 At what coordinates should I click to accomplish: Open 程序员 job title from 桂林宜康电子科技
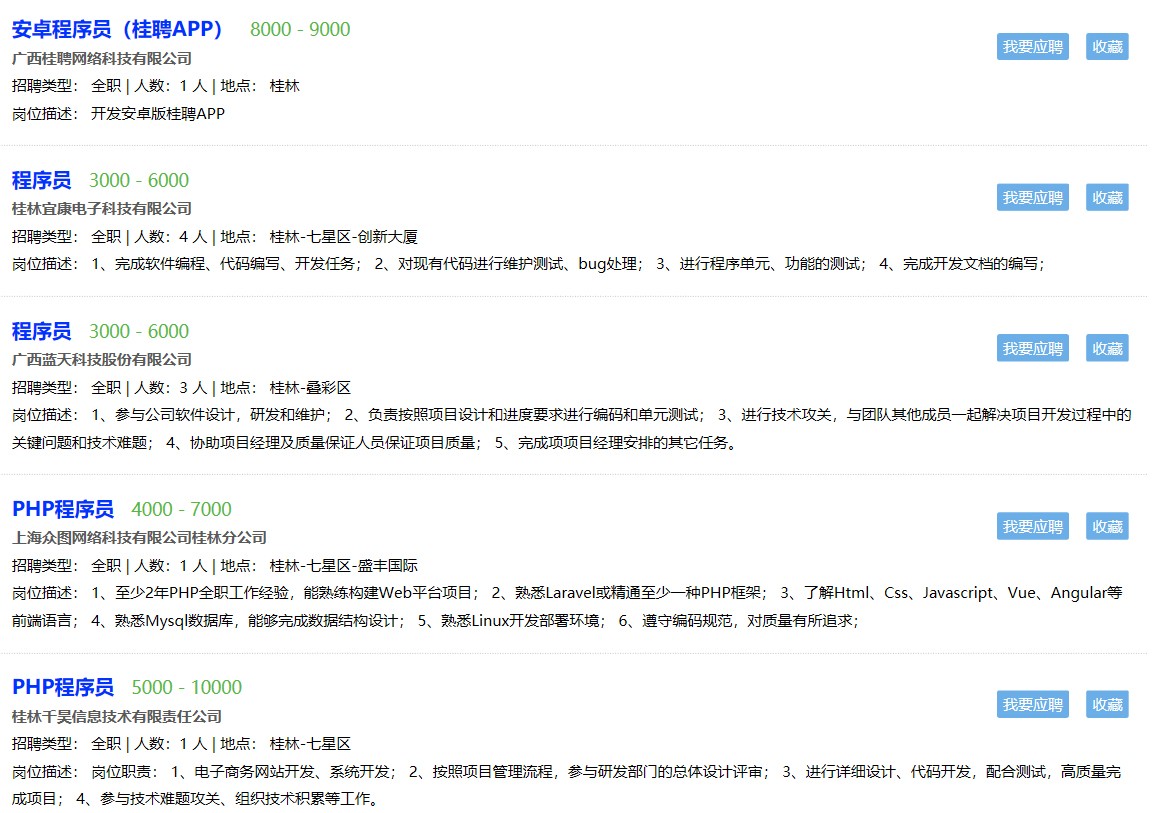pos(41,180)
